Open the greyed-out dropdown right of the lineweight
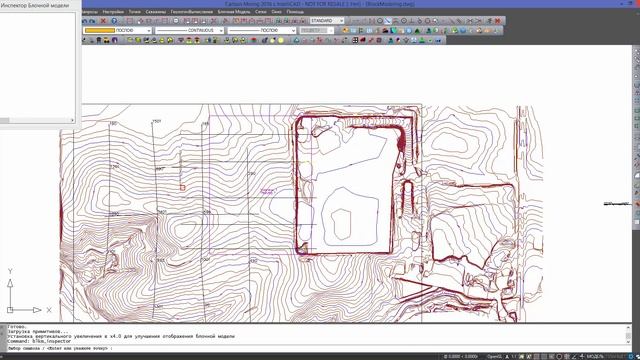640x360 pixels. point(317,31)
